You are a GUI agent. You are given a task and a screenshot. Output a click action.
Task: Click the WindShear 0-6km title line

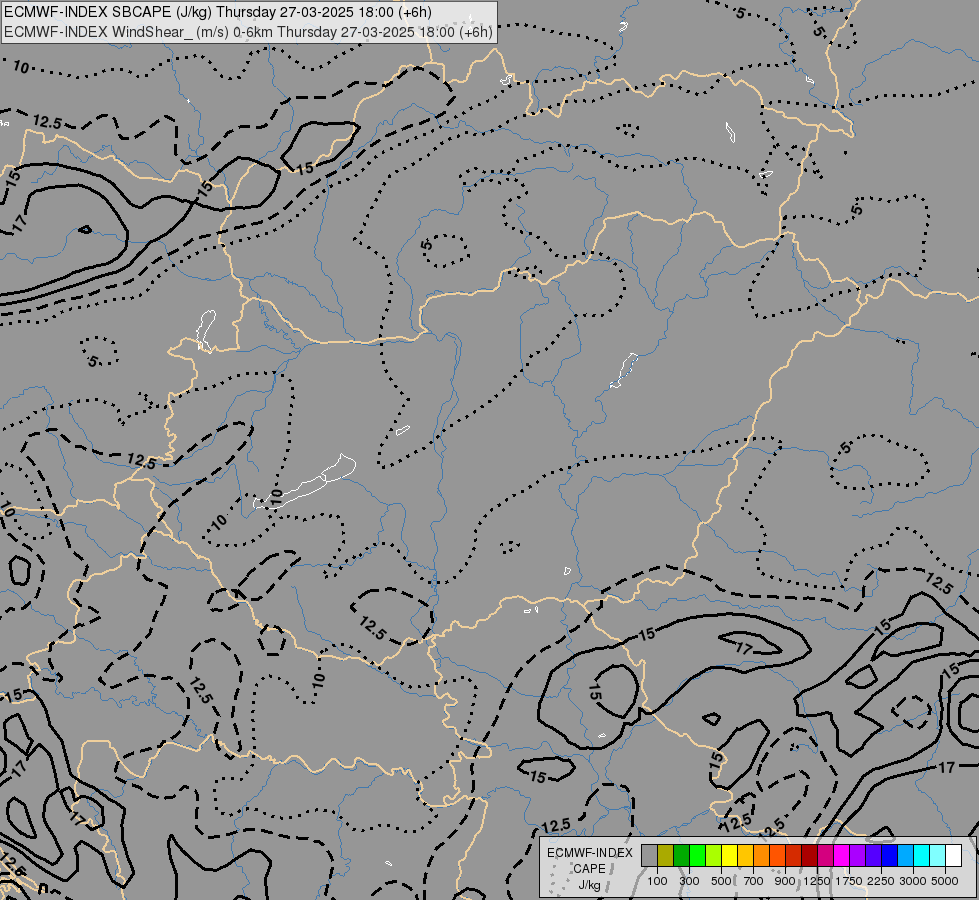tap(248, 32)
